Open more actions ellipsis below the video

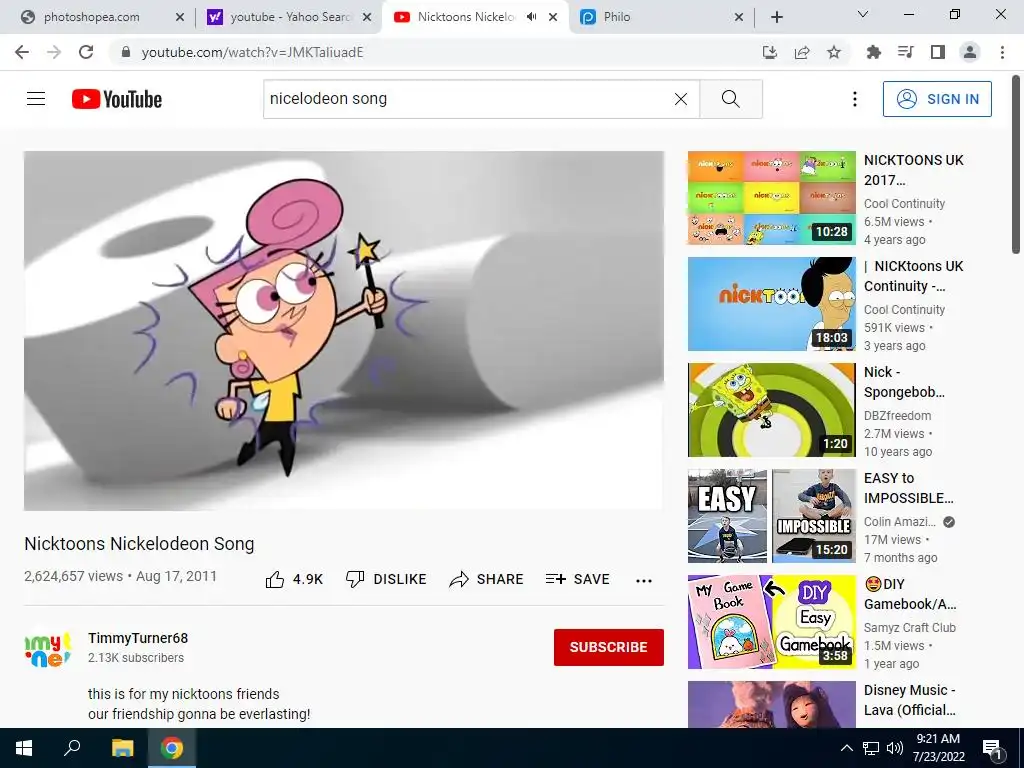(x=644, y=581)
